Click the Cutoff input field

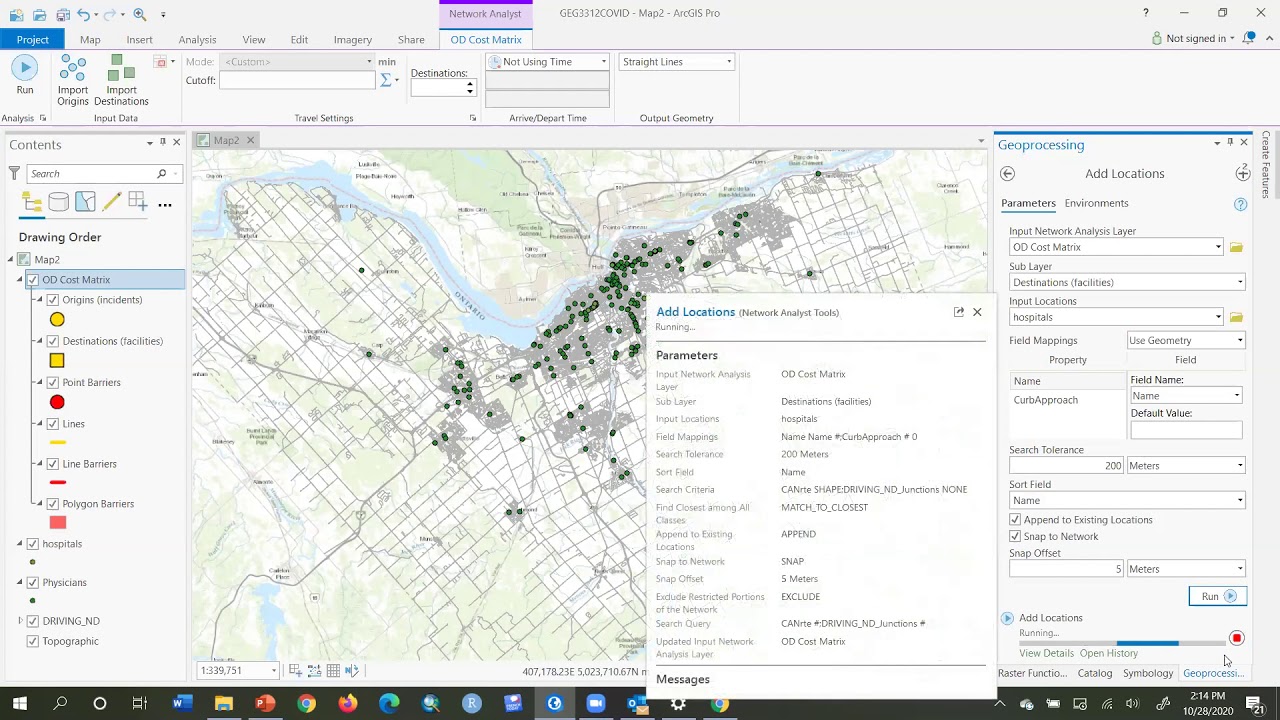point(296,81)
